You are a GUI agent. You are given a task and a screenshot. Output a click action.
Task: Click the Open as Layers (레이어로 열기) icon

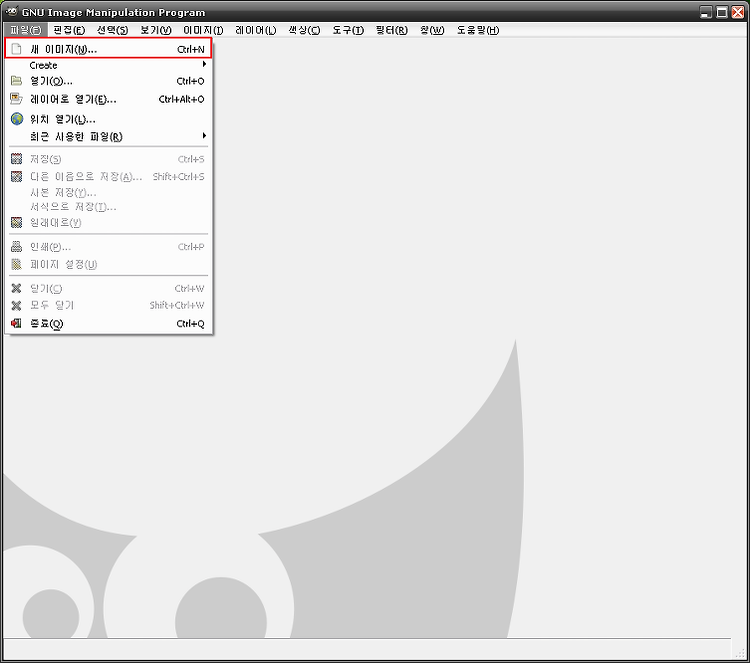coord(16,99)
